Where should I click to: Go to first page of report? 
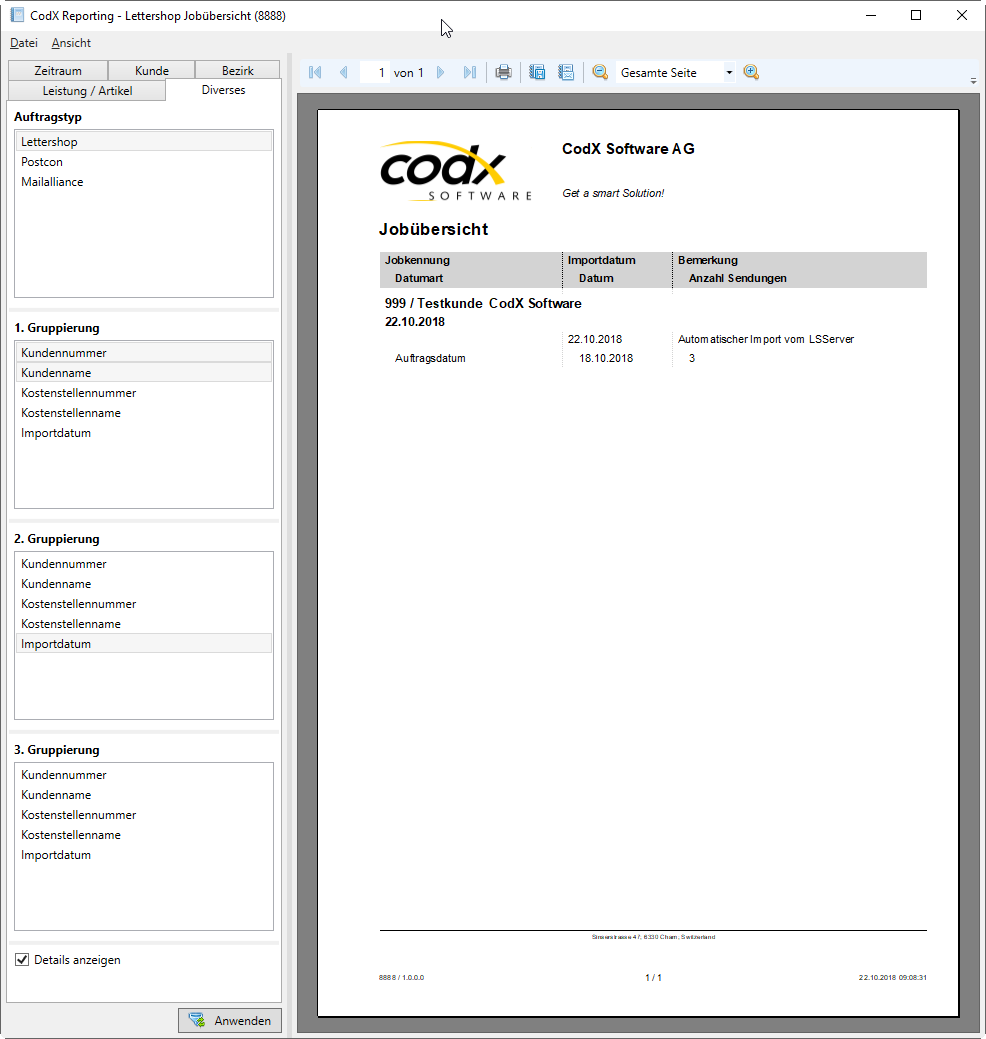[315, 72]
